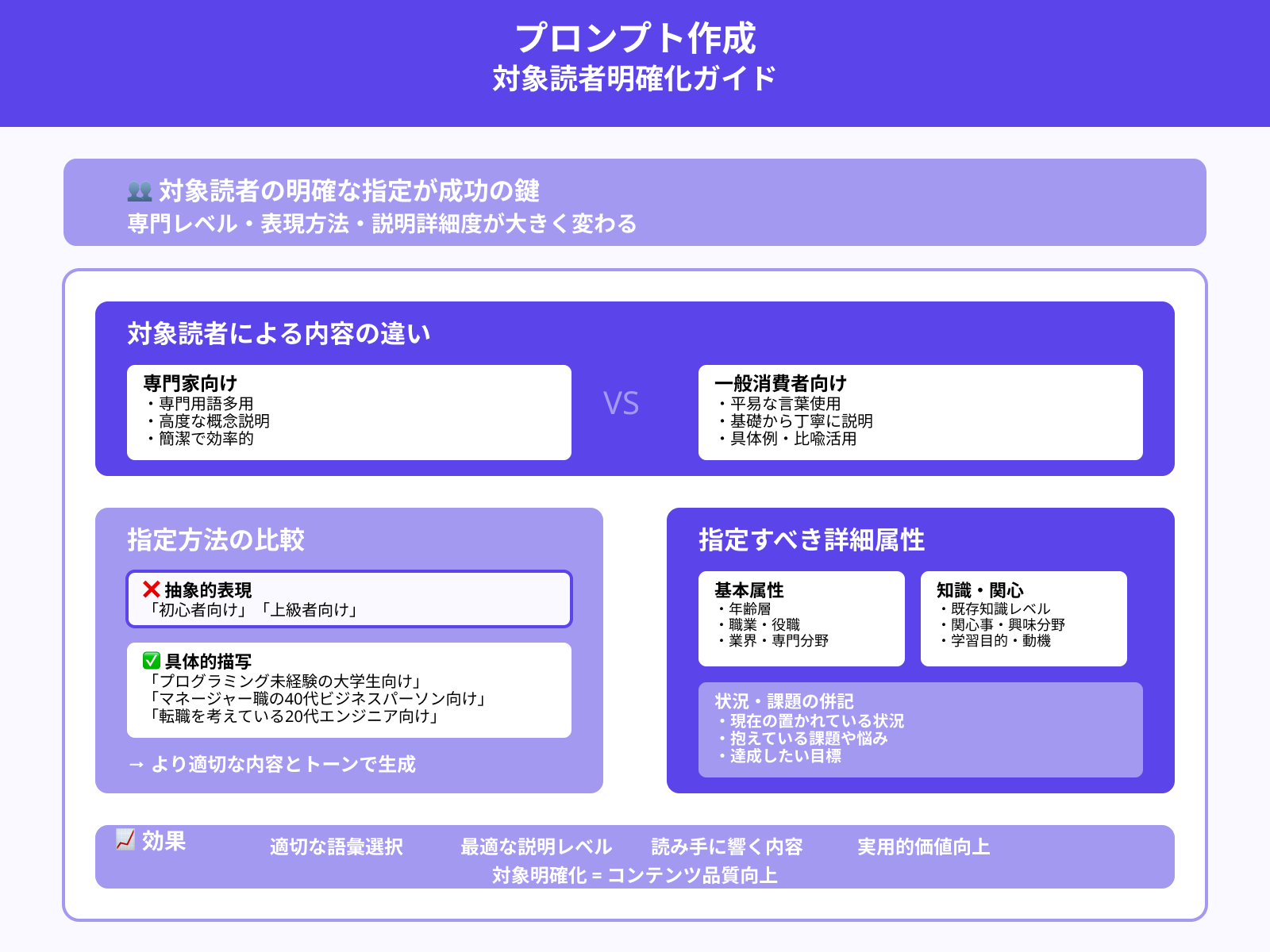The height and width of the screenshot is (952, 1270).
Task: Click the text 実用的価値向上
Action: coord(924,847)
